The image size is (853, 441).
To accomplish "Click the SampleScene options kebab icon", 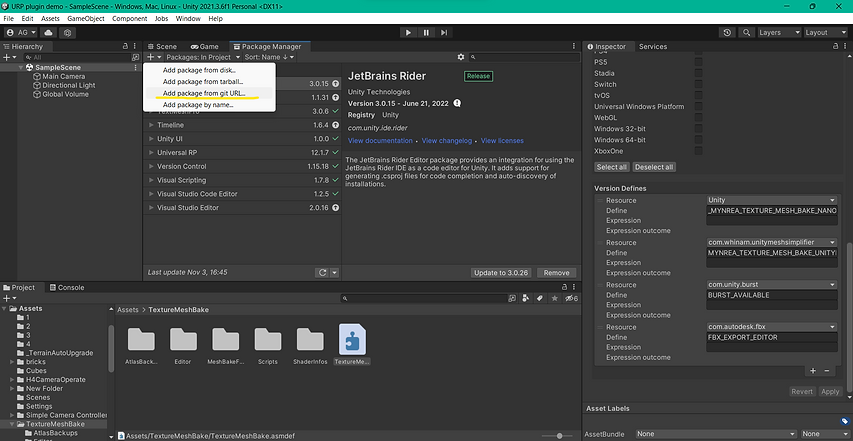I will pyautogui.click(x=135, y=67).
